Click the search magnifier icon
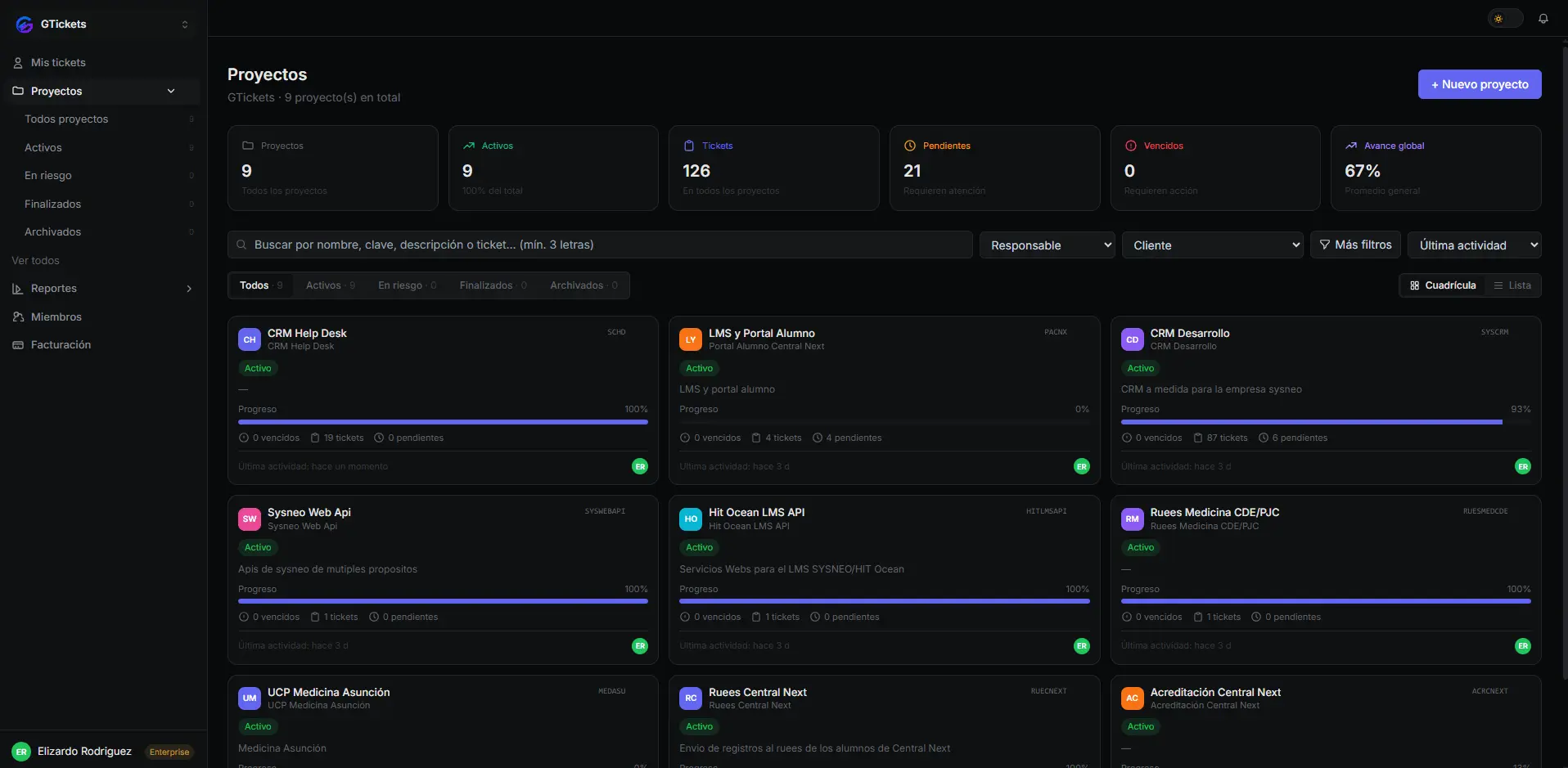The height and width of the screenshot is (768, 1568). coord(241,245)
